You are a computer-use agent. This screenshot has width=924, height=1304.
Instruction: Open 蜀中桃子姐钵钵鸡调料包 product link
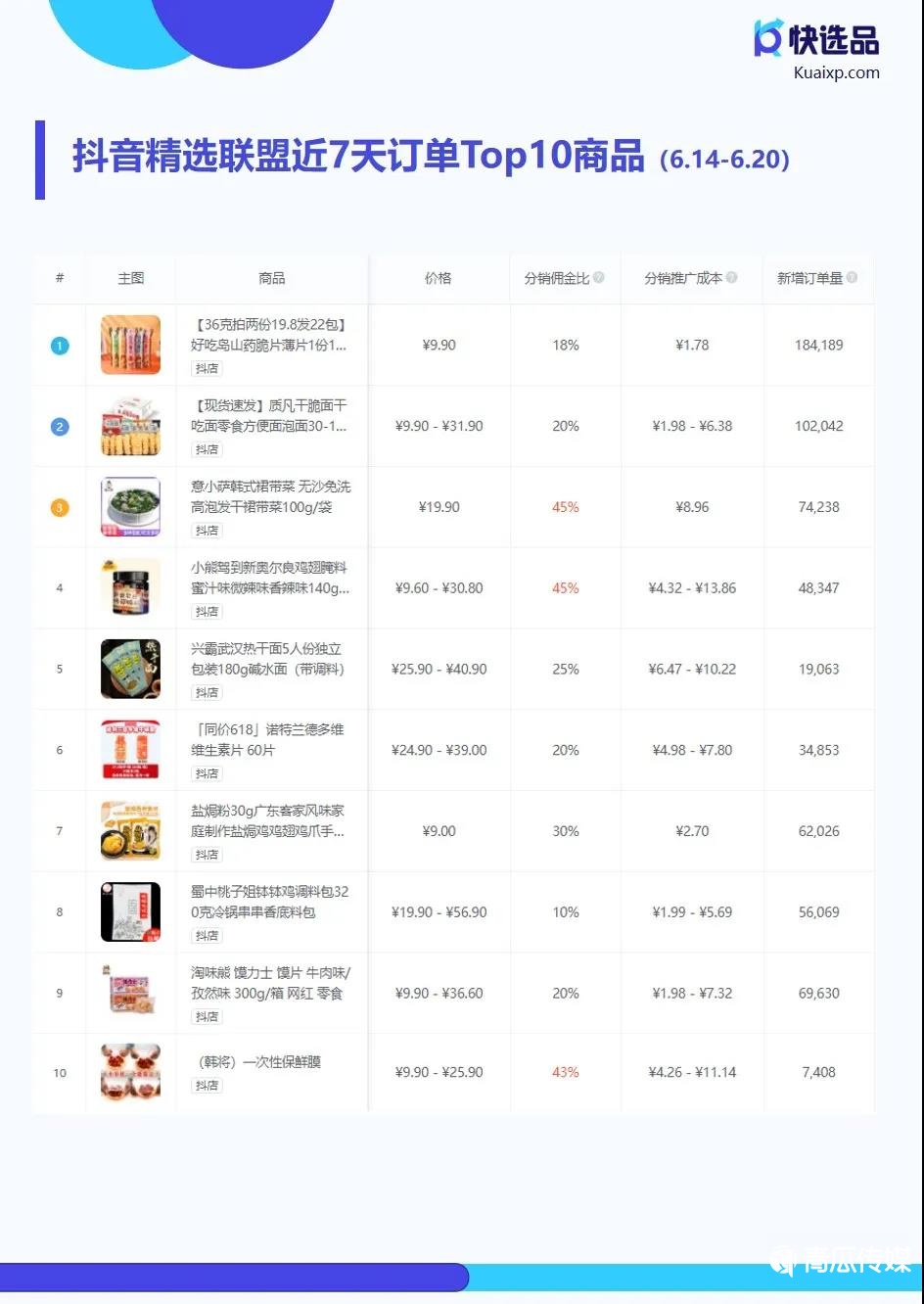tap(269, 902)
